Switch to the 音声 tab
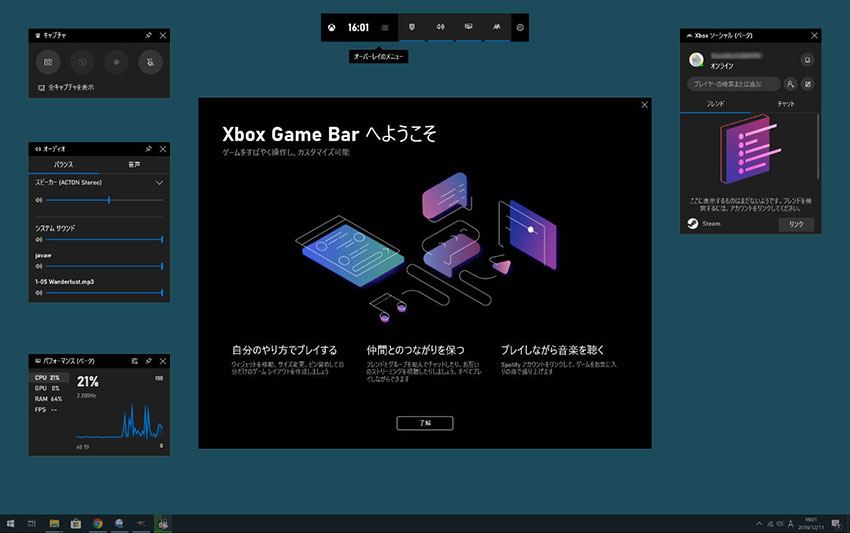The image size is (850, 533). click(x=134, y=164)
